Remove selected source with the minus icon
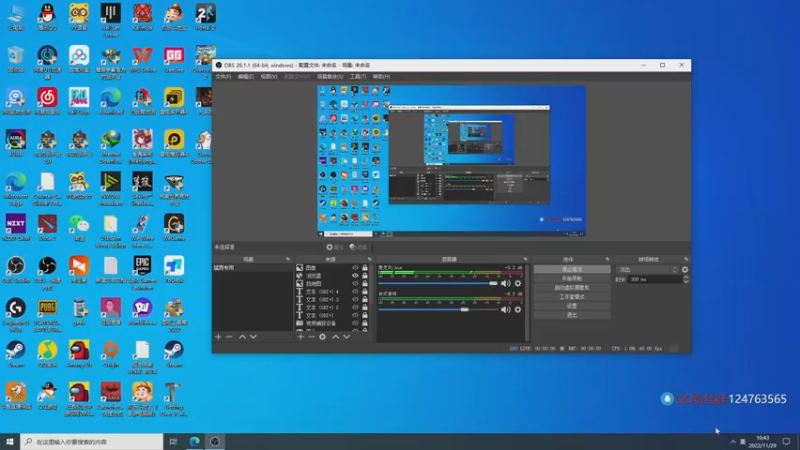The height and width of the screenshot is (450, 800). (x=311, y=337)
